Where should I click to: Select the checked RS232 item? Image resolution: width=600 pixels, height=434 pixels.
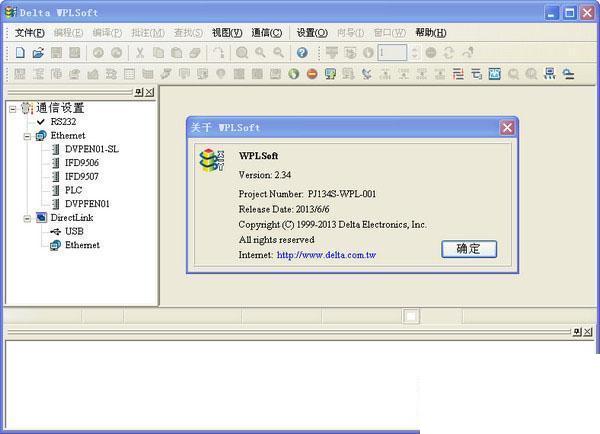tap(63, 122)
